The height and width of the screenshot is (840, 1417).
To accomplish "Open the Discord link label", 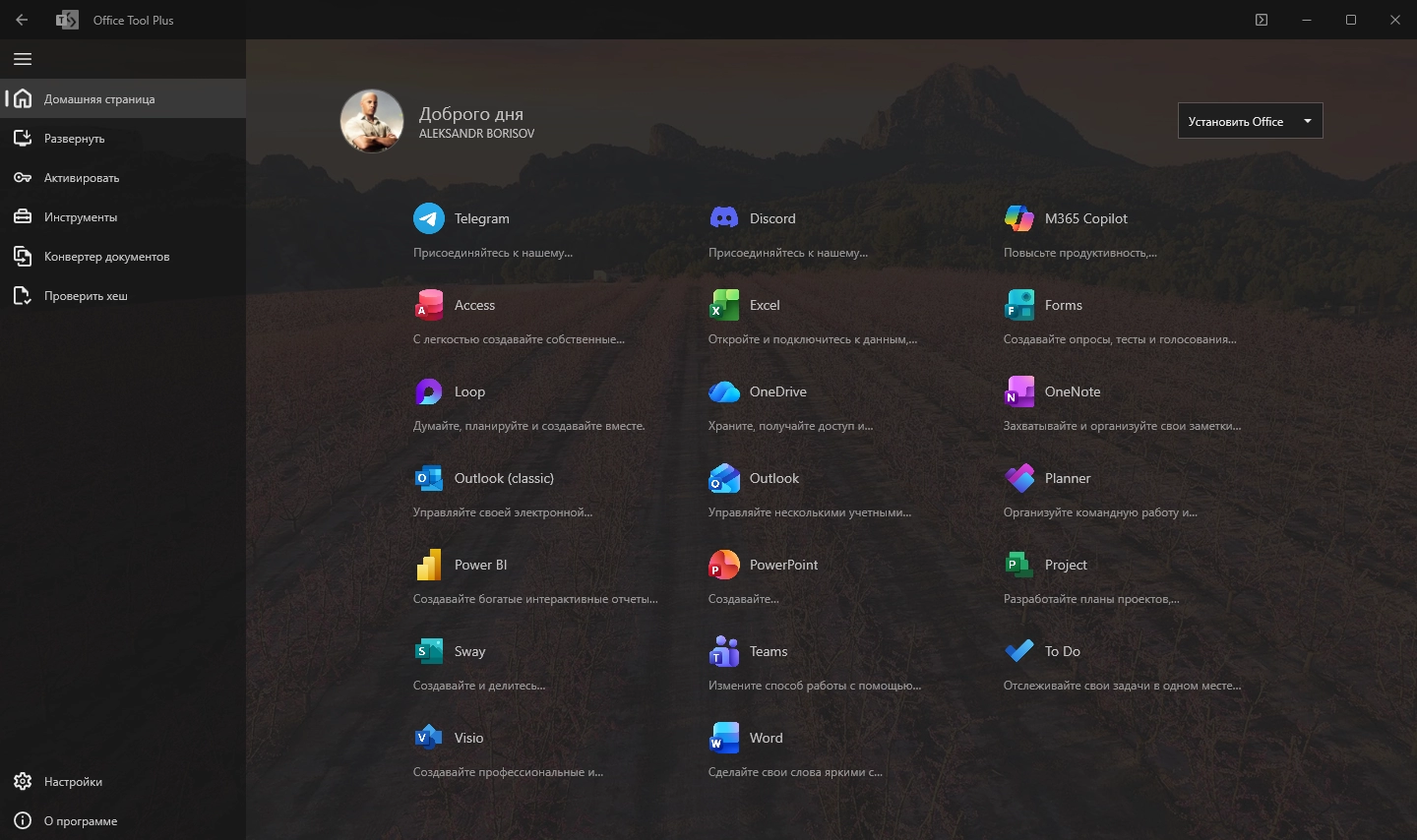I will coord(772,218).
